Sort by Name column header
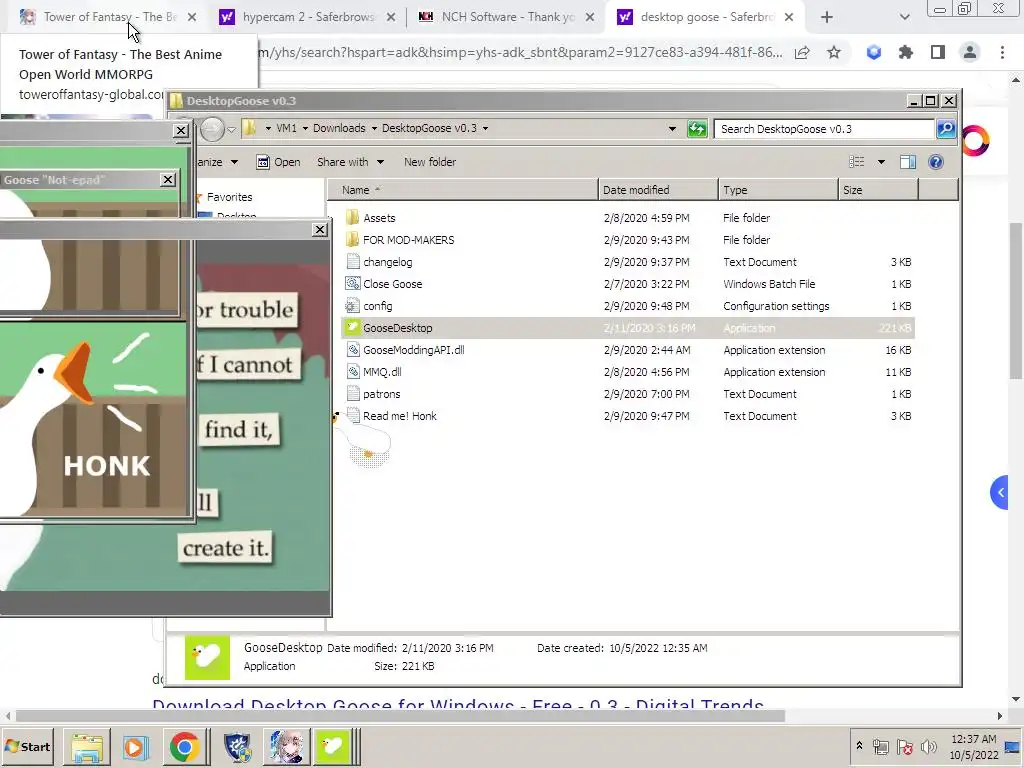Image resolution: width=1024 pixels, height=768 pixels. [462, 190]
